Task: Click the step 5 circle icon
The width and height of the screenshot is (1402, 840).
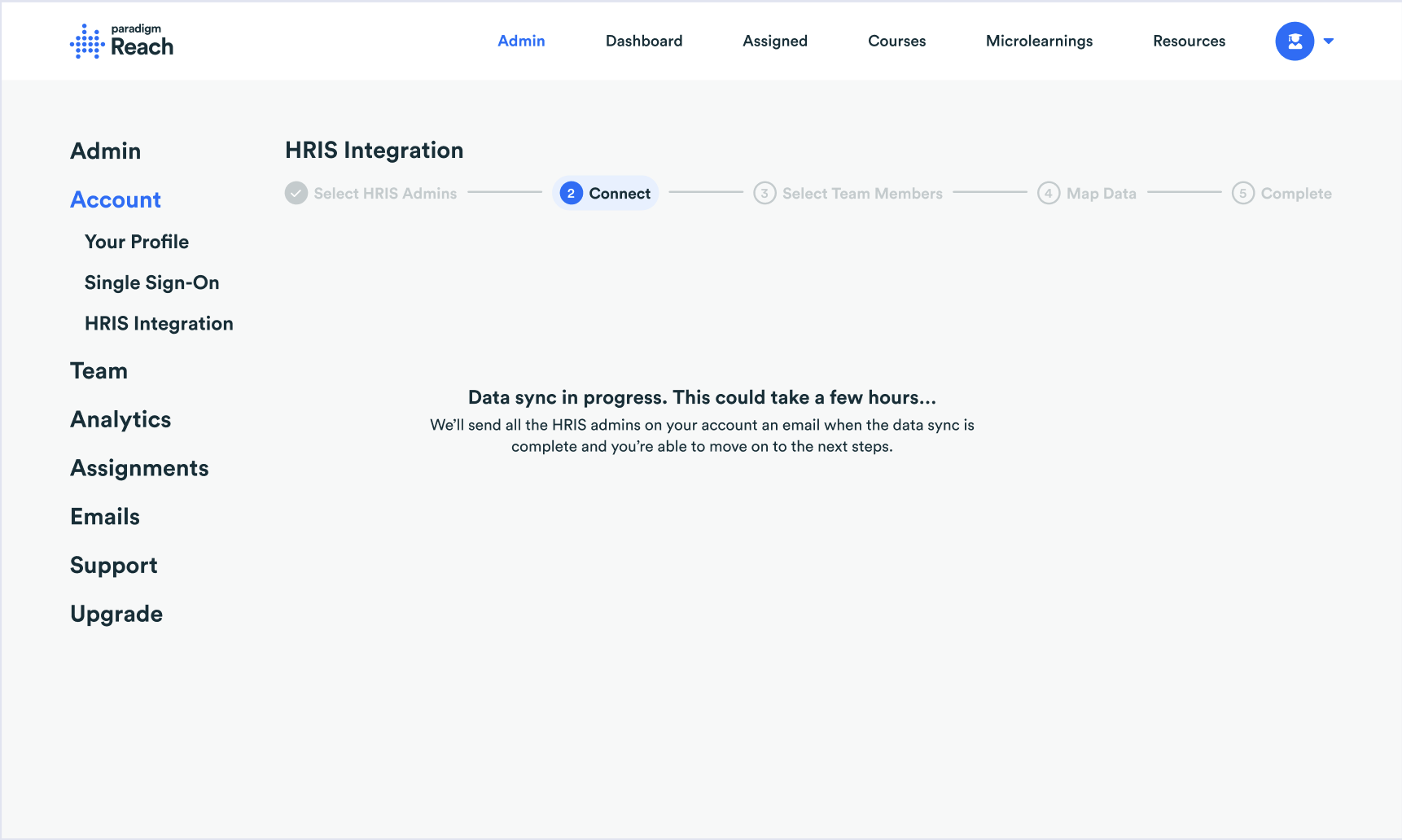Action: tap(1242, 193)
